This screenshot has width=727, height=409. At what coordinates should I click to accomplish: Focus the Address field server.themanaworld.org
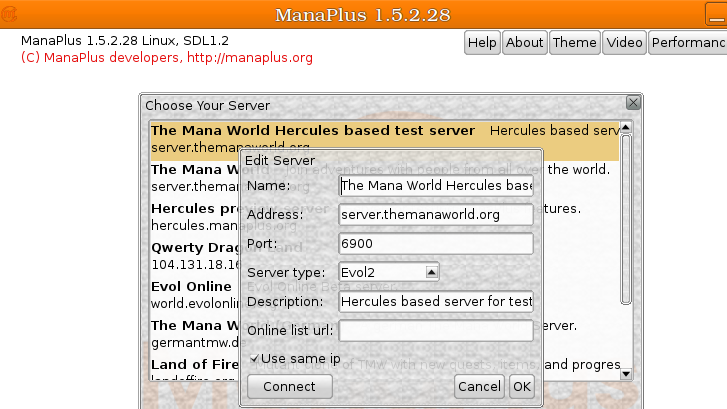(436, 214)
